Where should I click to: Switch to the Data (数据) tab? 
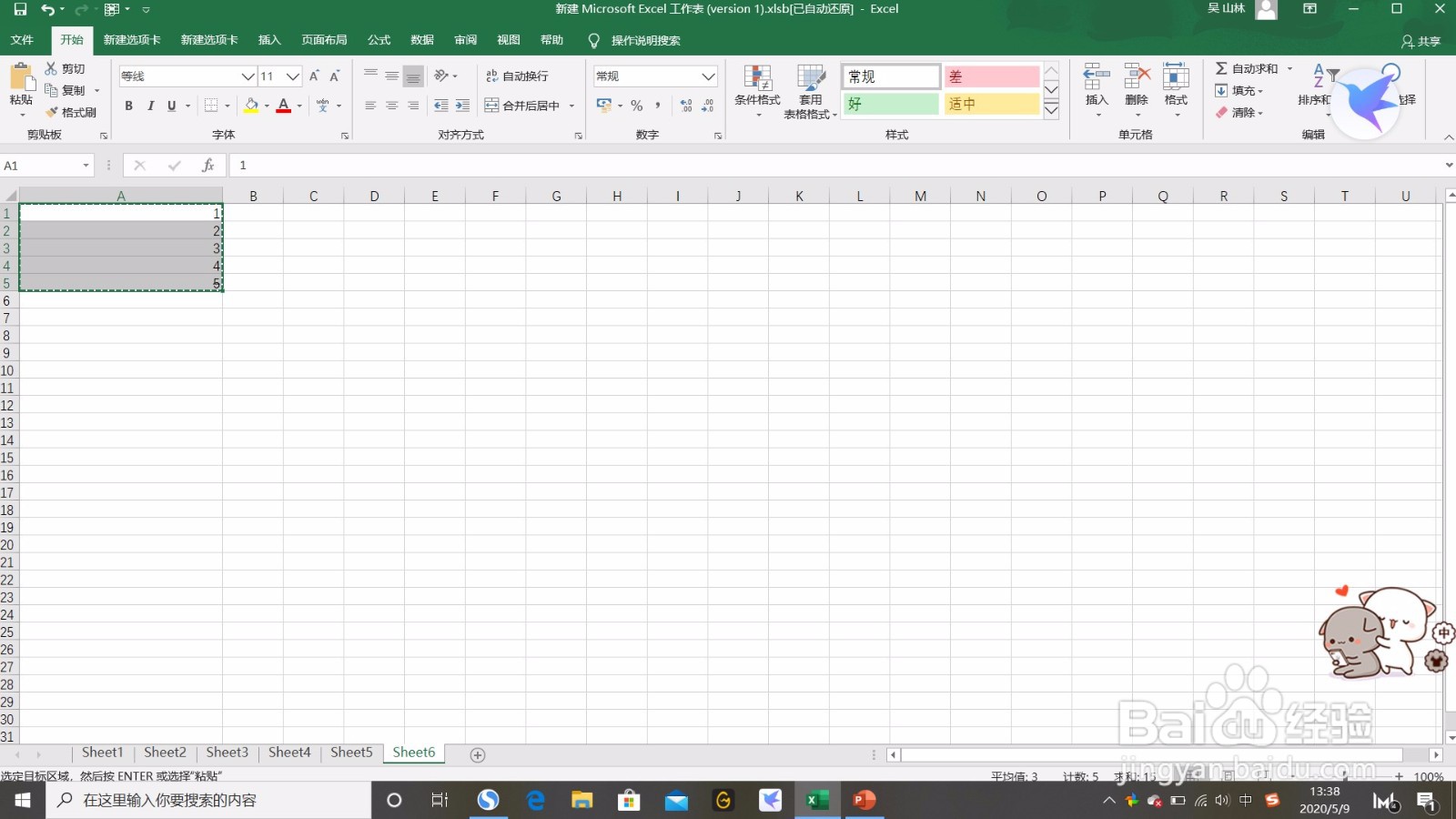point(422,40)
